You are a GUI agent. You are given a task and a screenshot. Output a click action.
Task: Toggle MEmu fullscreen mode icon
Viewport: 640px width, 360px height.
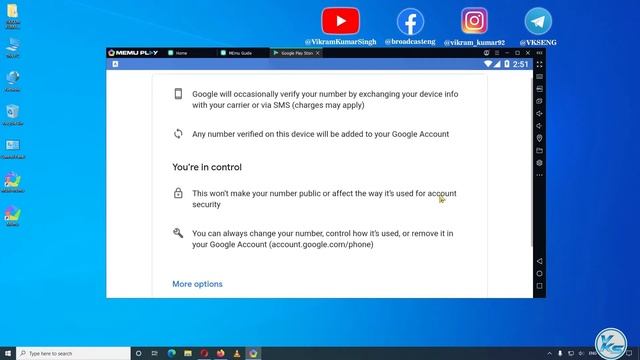pos(539,64)
